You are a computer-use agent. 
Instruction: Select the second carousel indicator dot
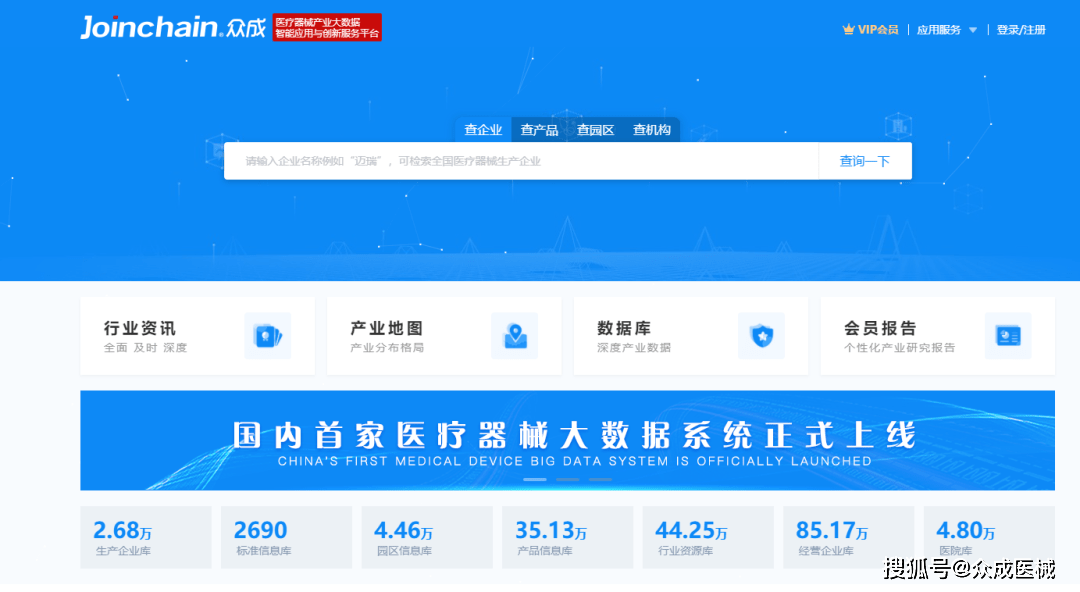pyautogui.click(x=566, y=479)
